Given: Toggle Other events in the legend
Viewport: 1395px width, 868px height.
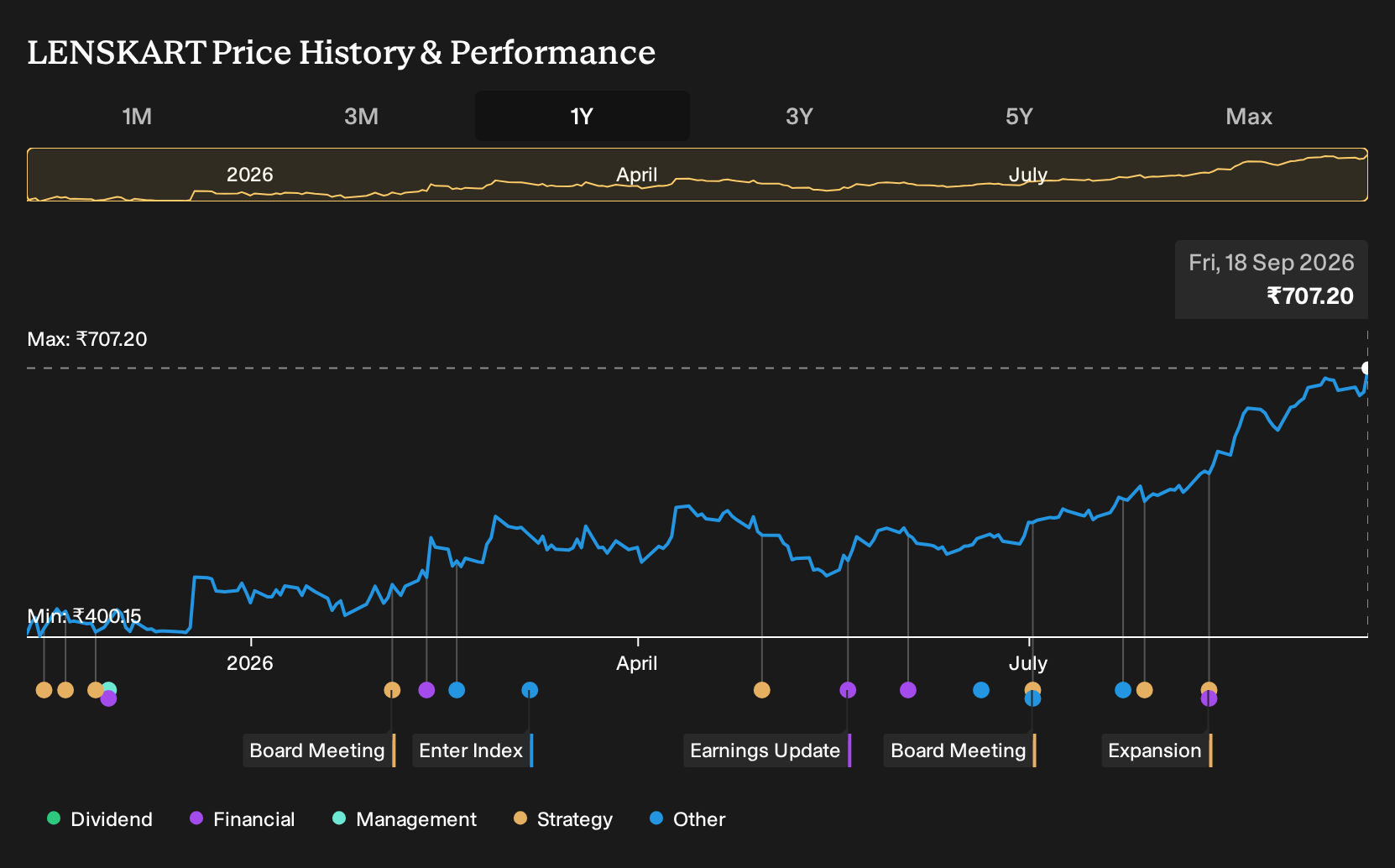Looking at the screenshot, I should click(x=687, y=818).
